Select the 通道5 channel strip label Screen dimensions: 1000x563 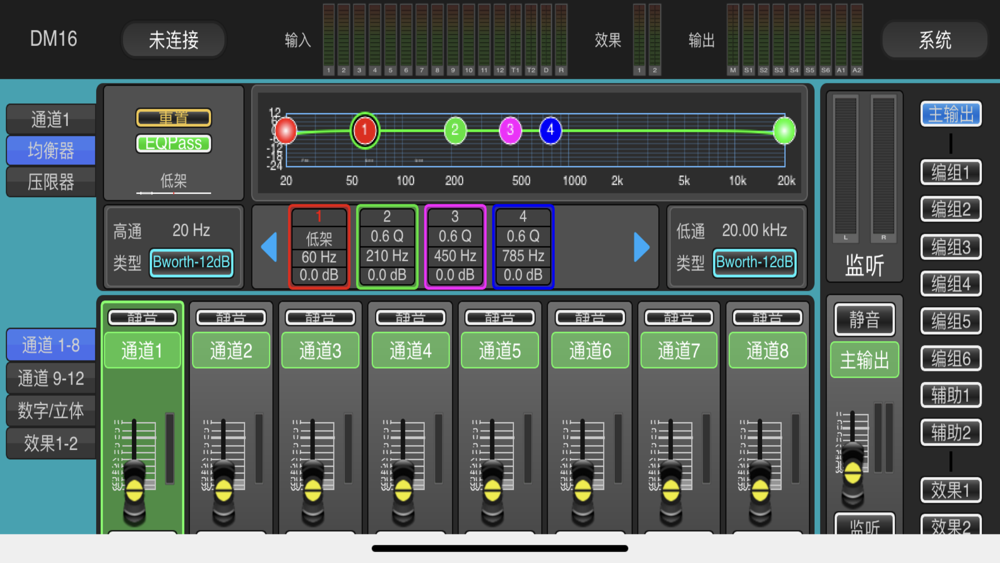(500, 350)
